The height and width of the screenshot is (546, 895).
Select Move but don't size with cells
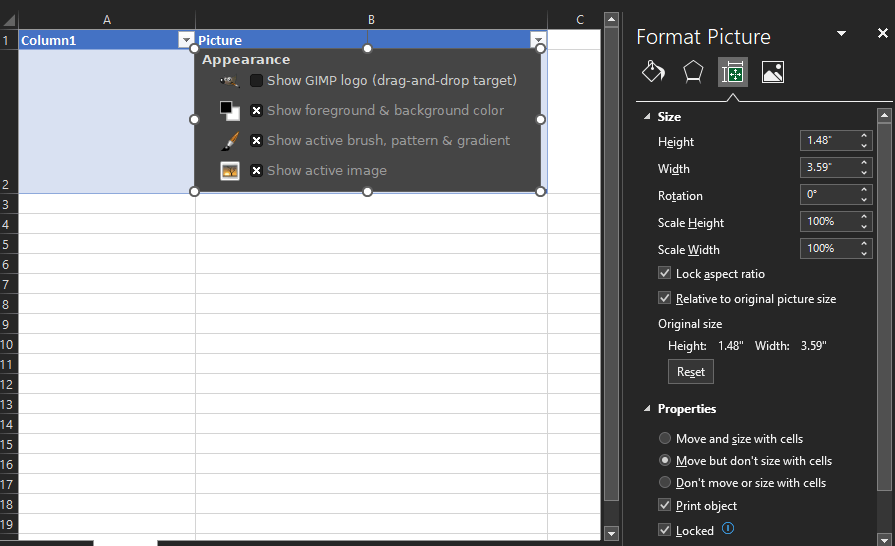click(664, 460)
